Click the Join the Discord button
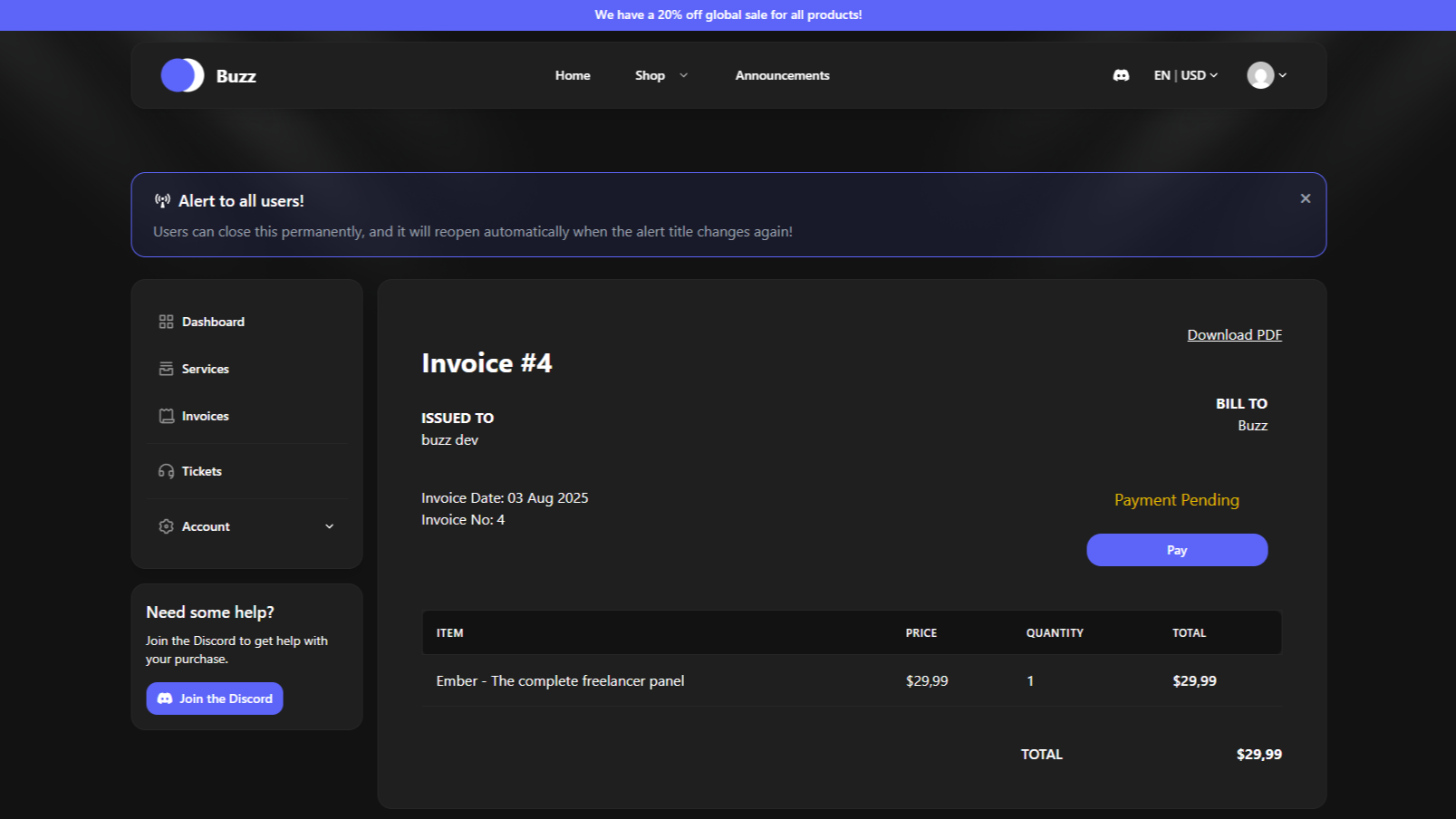The width and height of the screenshot is (1456, 819). (215, 699)
